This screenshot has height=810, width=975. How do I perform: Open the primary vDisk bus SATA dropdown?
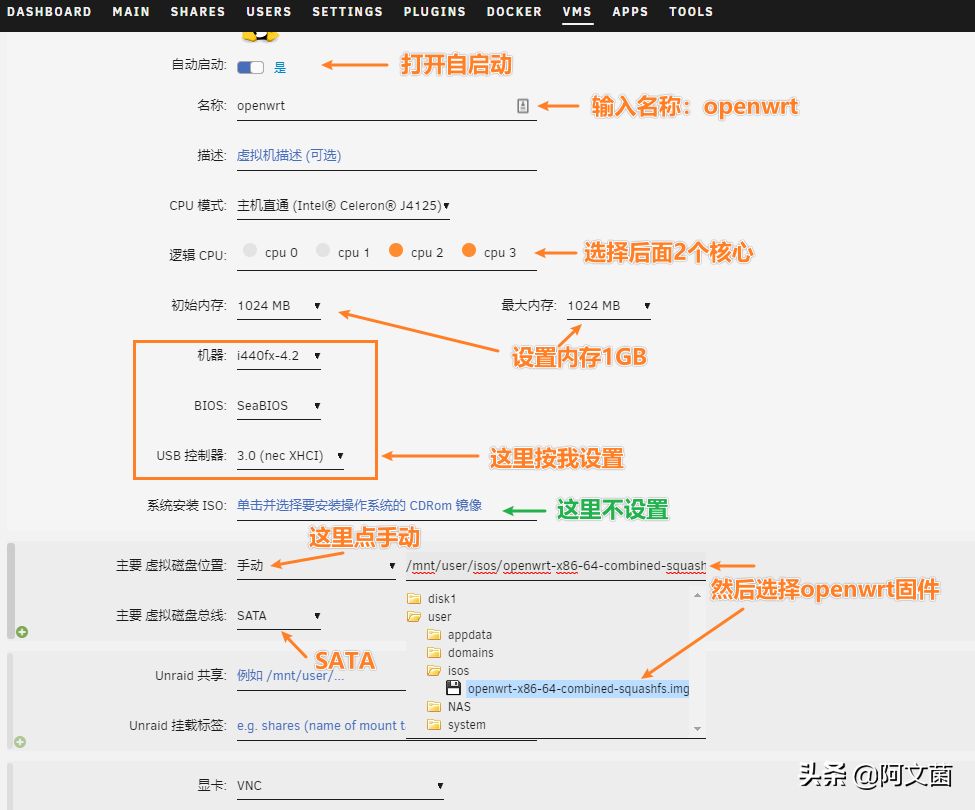[279, 616]
